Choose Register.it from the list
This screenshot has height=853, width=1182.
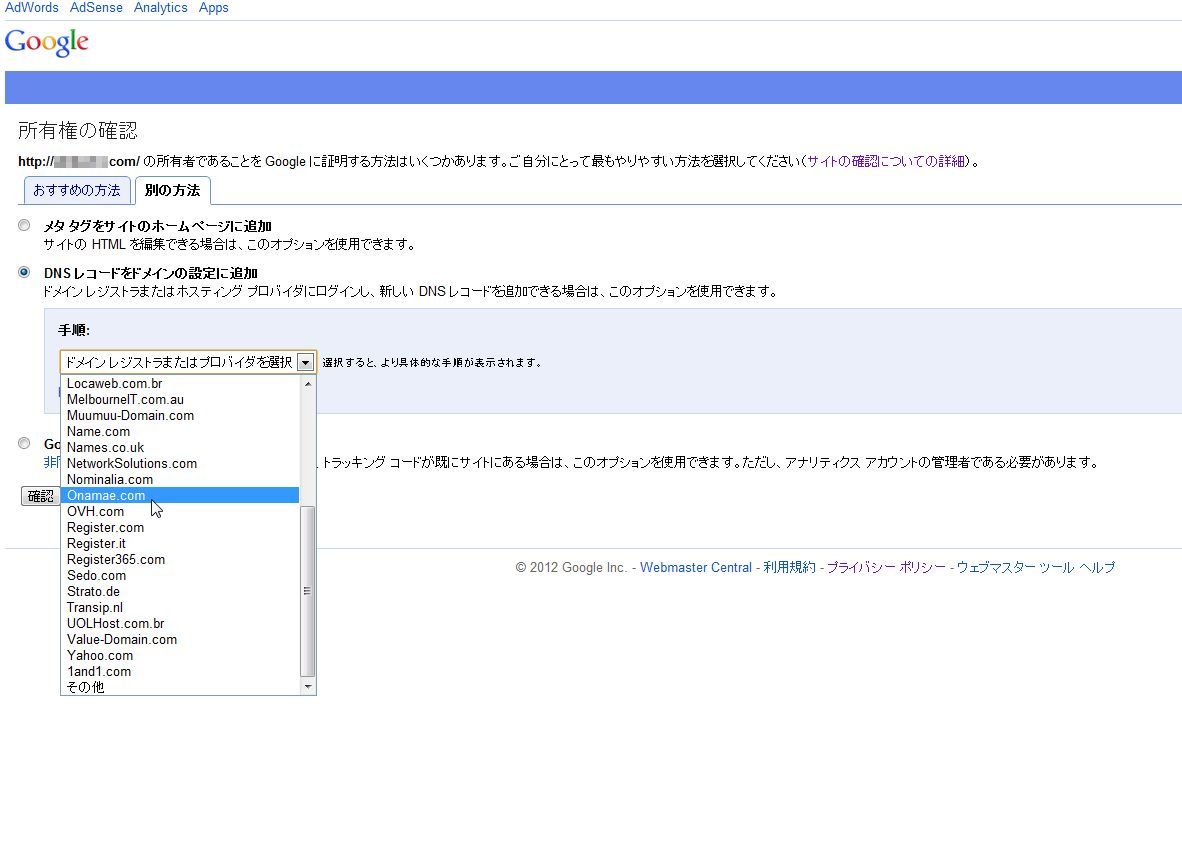tap(179, 543)
